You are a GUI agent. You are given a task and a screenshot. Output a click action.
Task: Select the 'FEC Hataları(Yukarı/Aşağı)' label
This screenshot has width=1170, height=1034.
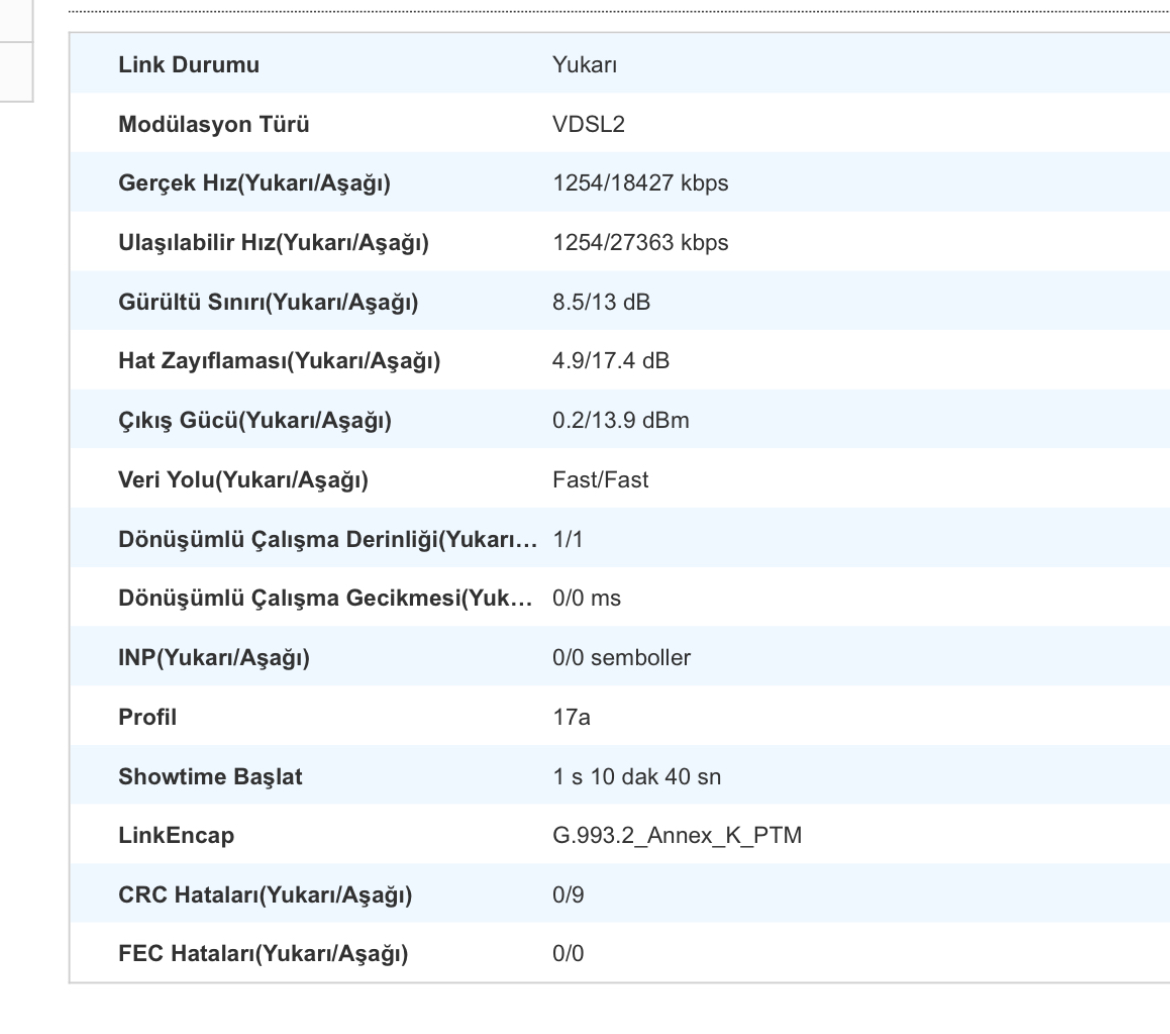click(x=263, y=954)
